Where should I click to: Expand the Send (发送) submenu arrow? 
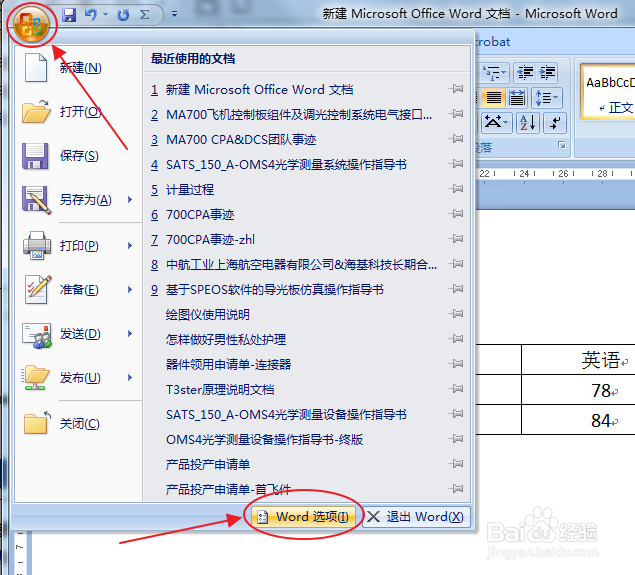130,334
